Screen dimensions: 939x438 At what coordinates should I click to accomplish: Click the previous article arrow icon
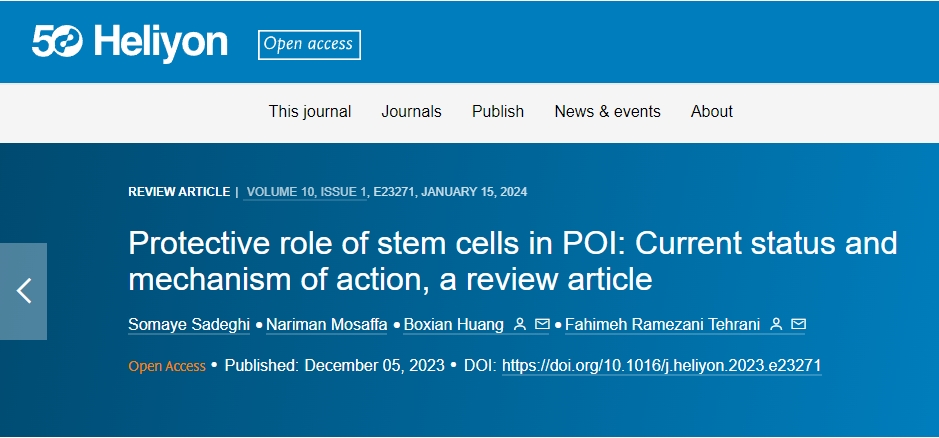[24, 291]
